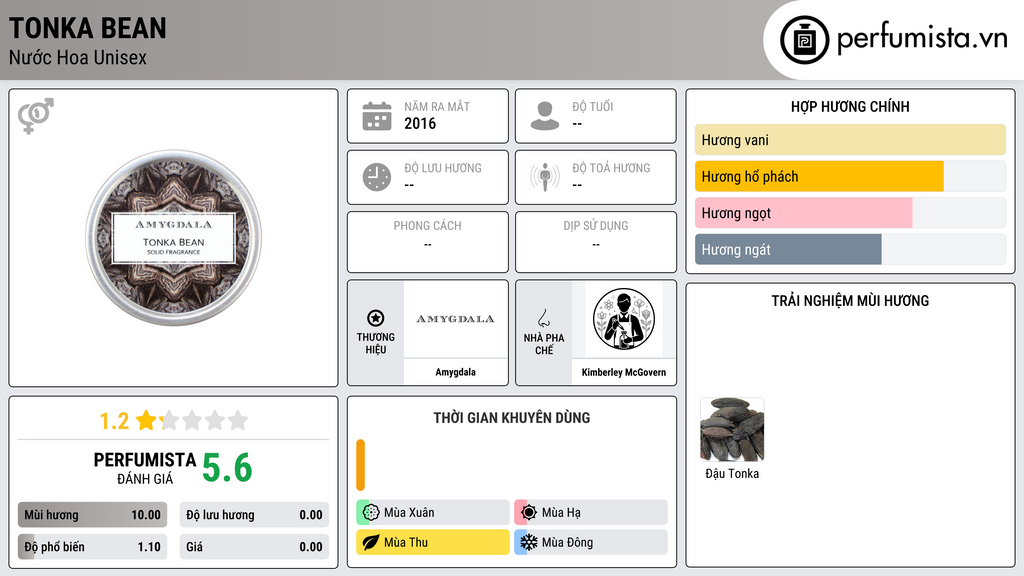This screenshot has width=1024, height=576.
Task: Click the Đậu Tonka note label
Action: (732, 473)
